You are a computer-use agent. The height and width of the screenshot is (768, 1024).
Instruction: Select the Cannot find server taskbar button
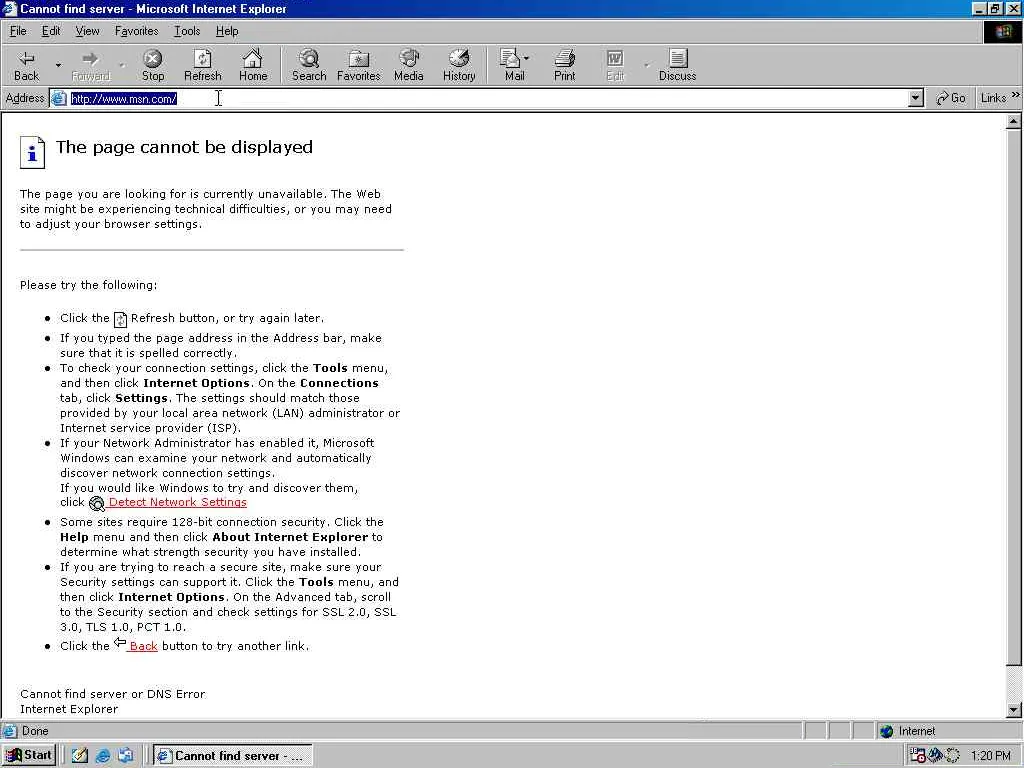(x=232, y=756)
